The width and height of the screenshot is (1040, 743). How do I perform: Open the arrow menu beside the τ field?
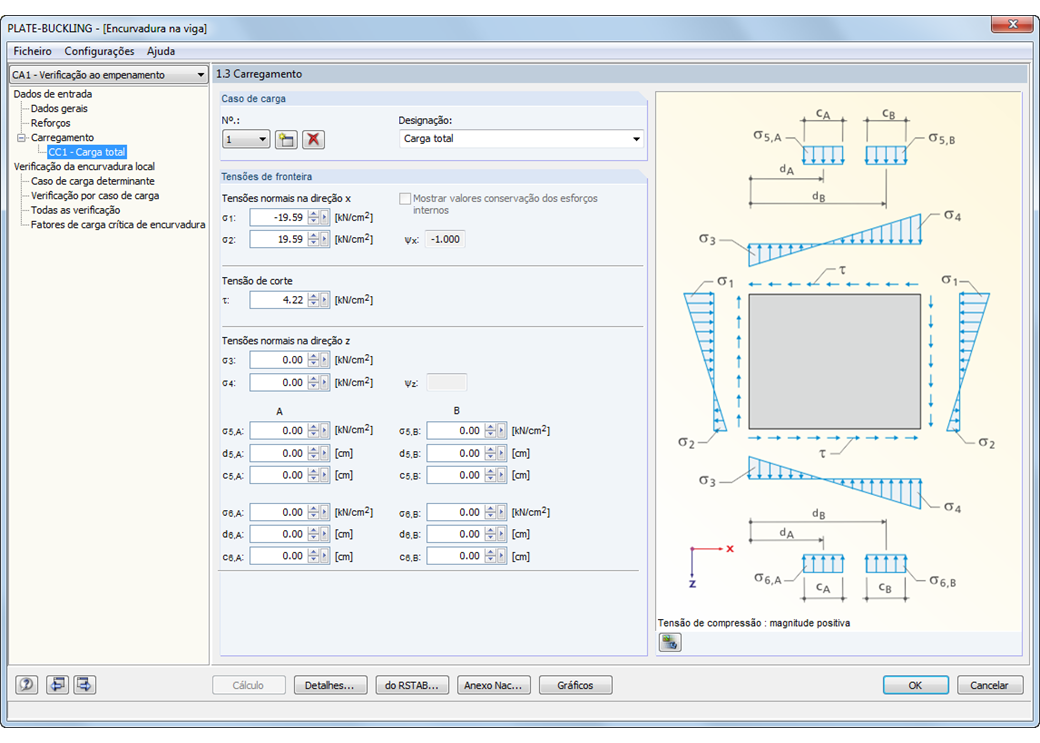point(325,299)
